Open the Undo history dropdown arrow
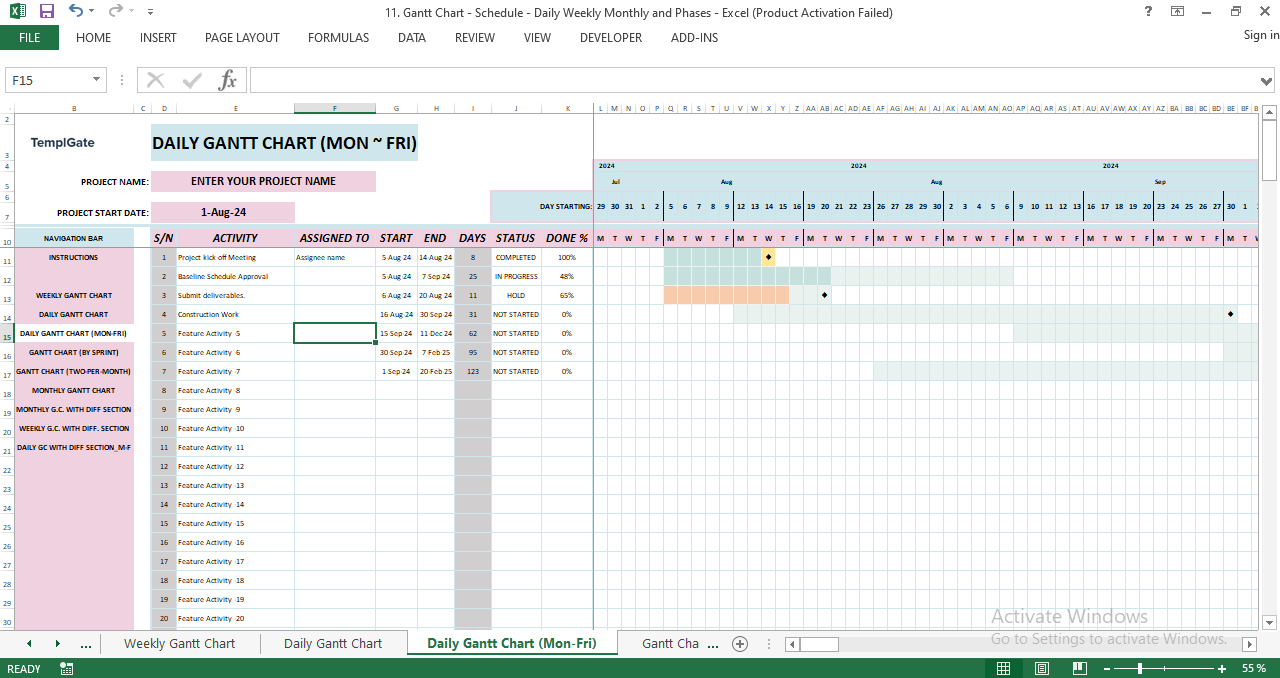Viewport: 1280px width, 678px height. point(92,12)
